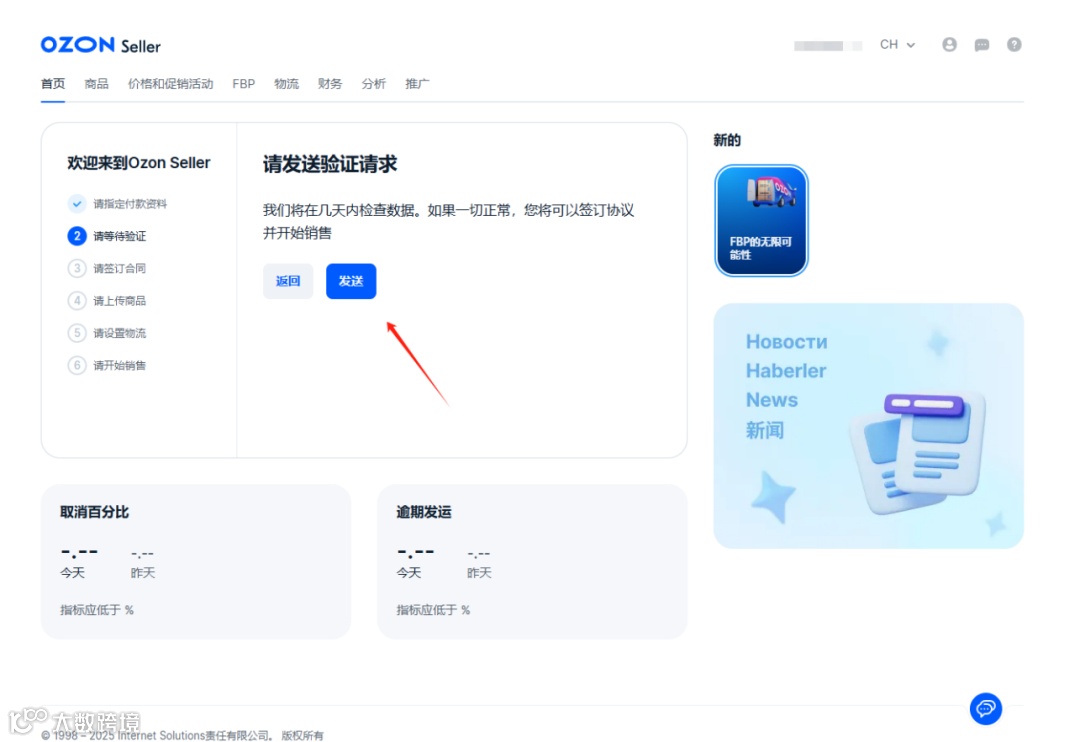The image size is (1080, 742).
Task: Switch to the 首页 tab
Action: pos(53,84)
